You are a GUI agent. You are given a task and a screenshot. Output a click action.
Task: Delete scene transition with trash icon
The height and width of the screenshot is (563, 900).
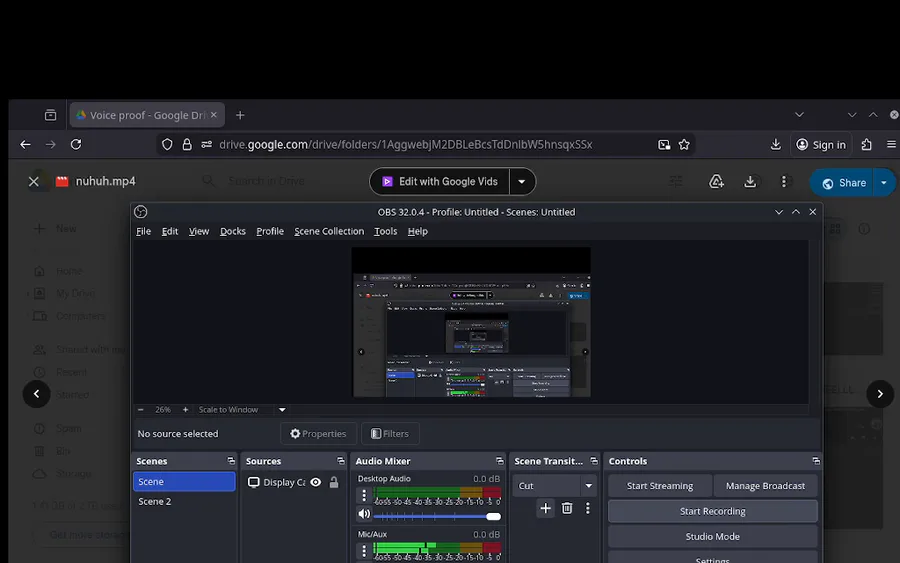tap(567, 508)
